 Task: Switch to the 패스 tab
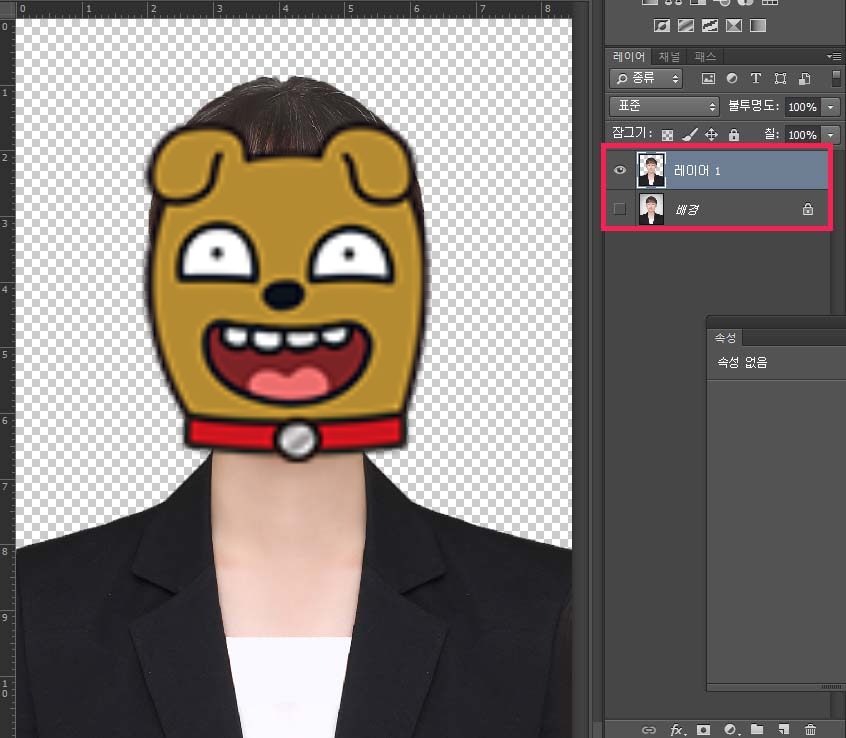pyautogui.click(x=705, y=56)
